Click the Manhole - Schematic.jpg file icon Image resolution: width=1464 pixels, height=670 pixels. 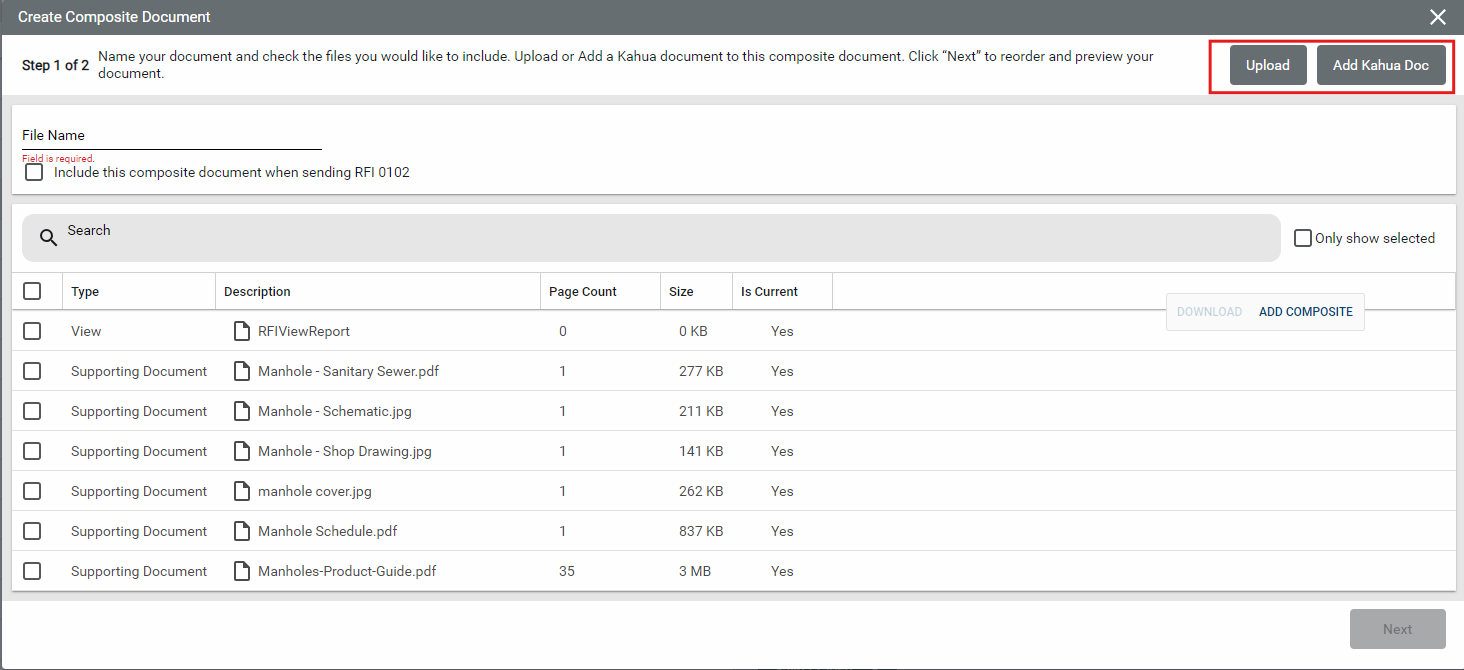[x=241, y=411]
